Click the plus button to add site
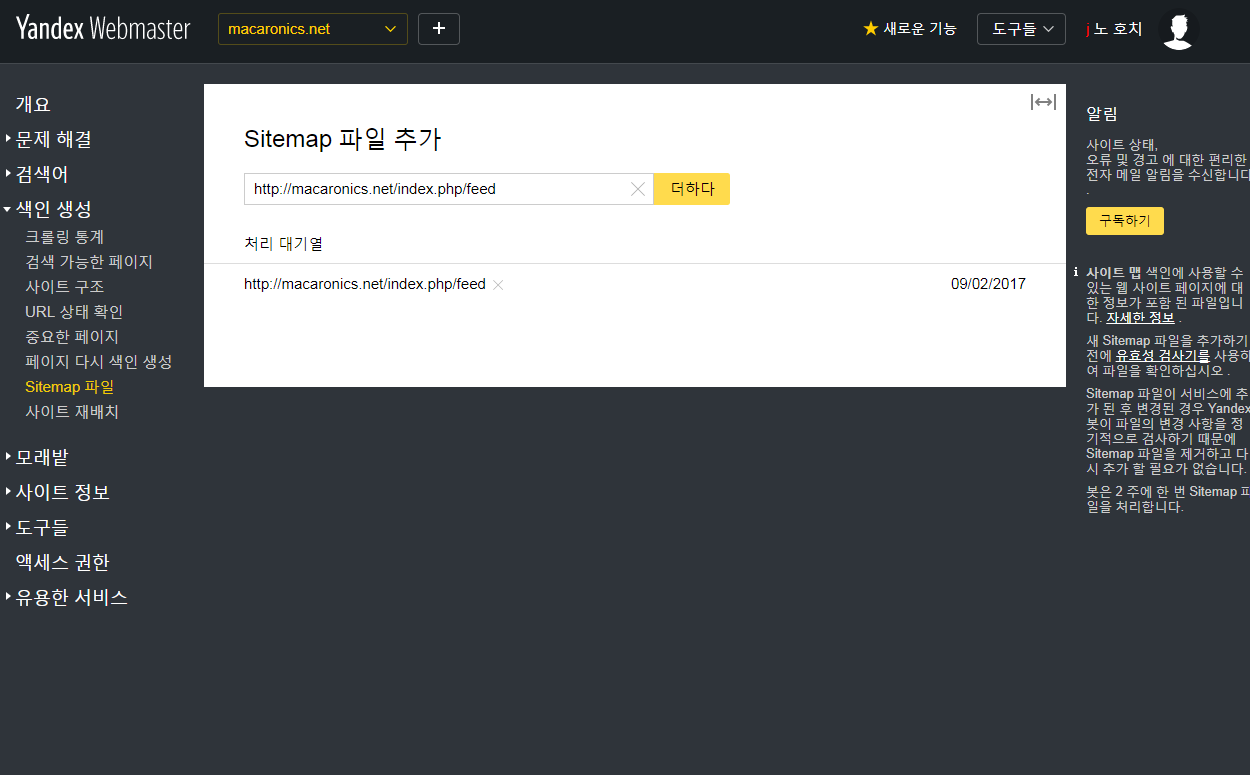The width and height of the screenshot is (1250, 775). [x=439, y=29]
